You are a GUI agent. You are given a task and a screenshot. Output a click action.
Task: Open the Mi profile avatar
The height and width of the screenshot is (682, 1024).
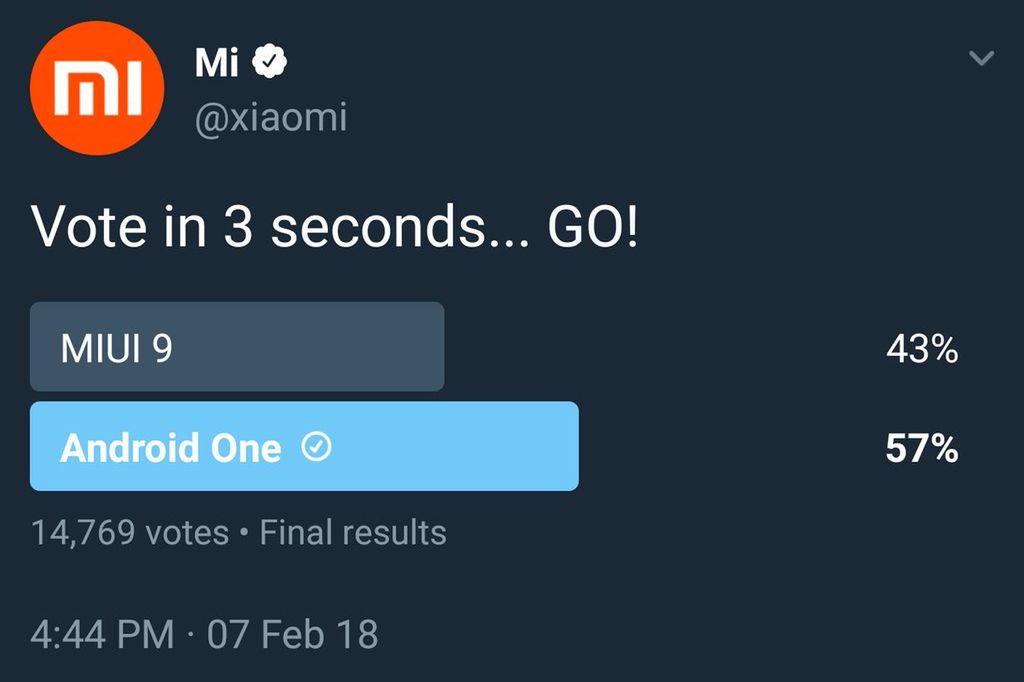pos(97,88)
